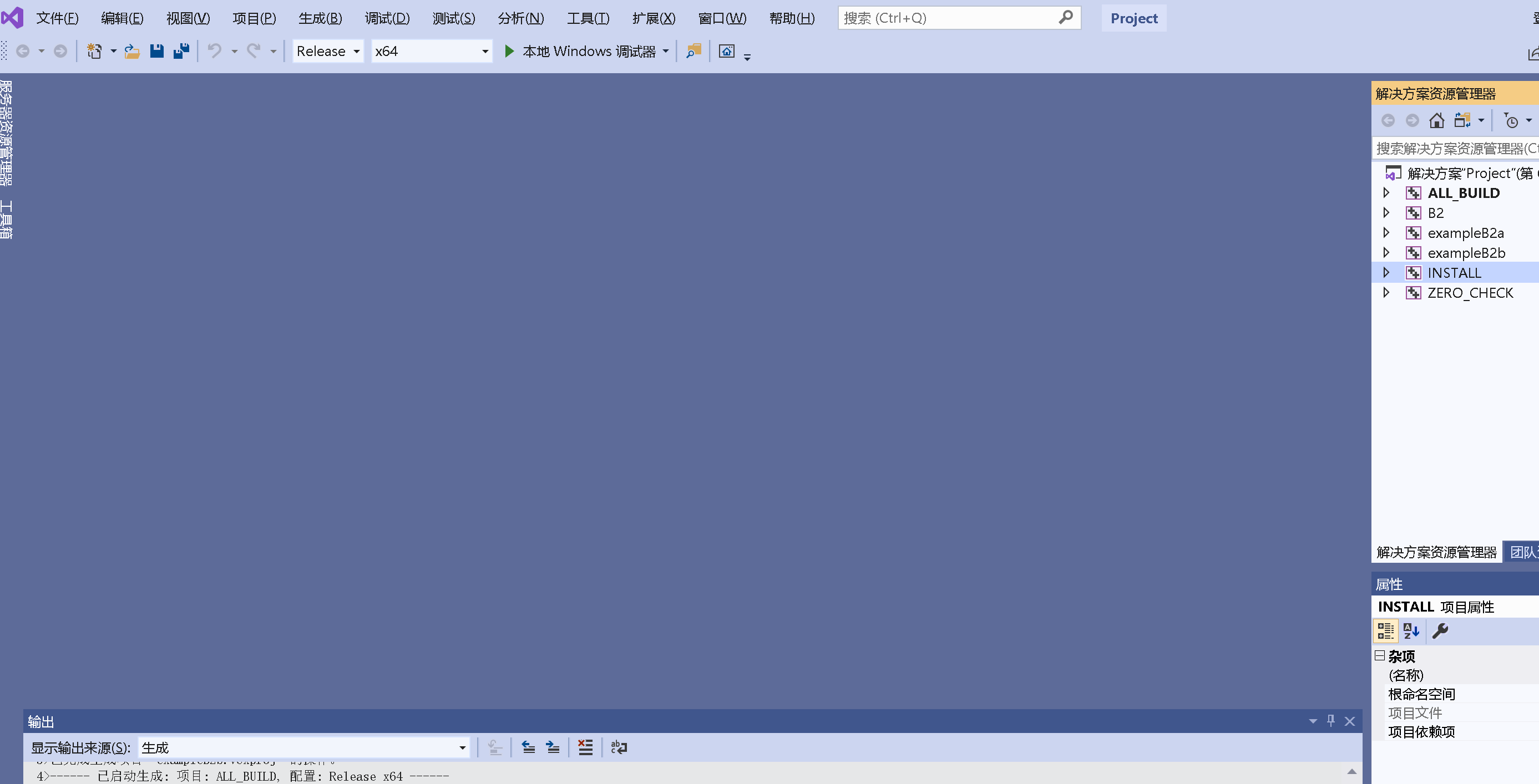Image resolution: width=1539 pixels, height=784 pixels.
Task: Click the Project account button
Action: click(1133, 18)
